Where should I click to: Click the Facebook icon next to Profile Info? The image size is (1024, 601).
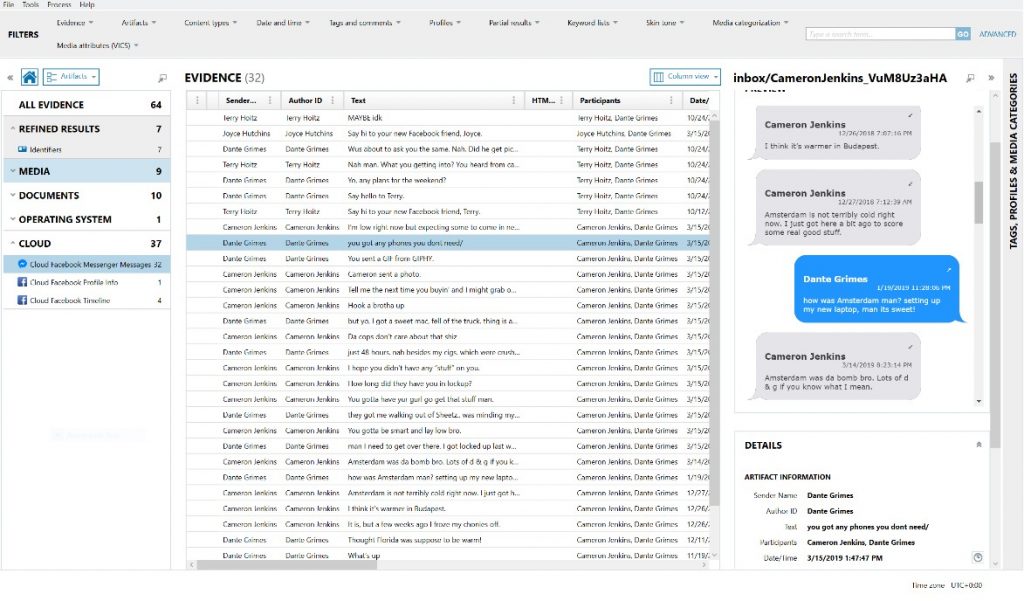(x=22, y=282)
